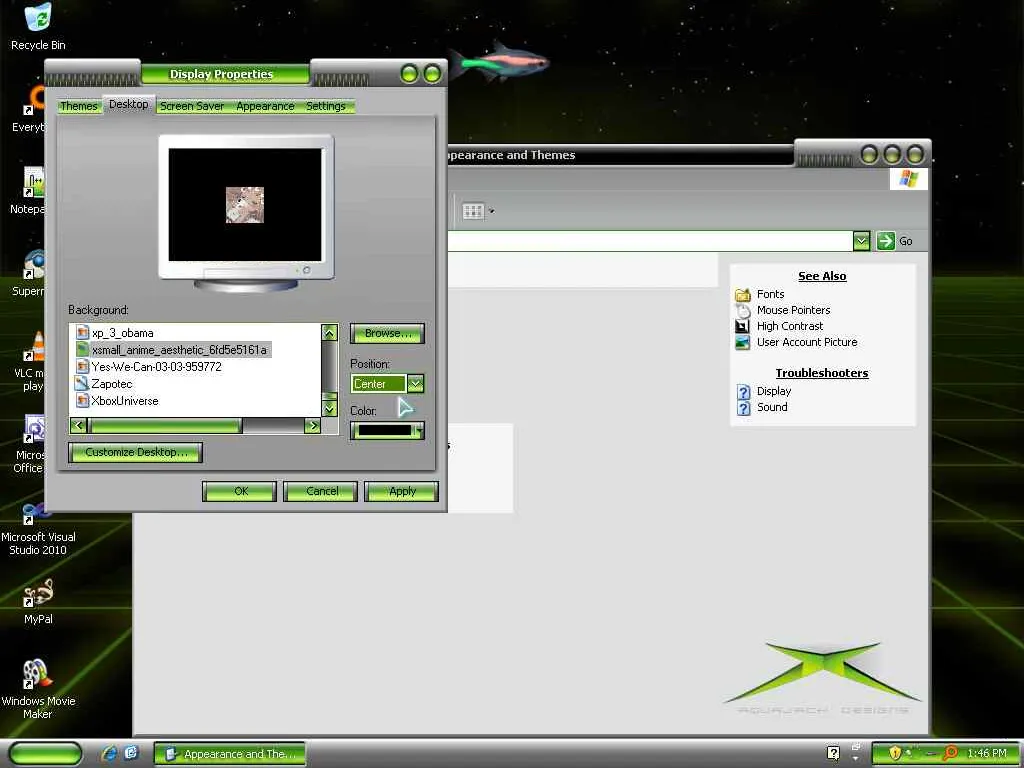
Task: Click the green Start button
Action: coord(45,754)
